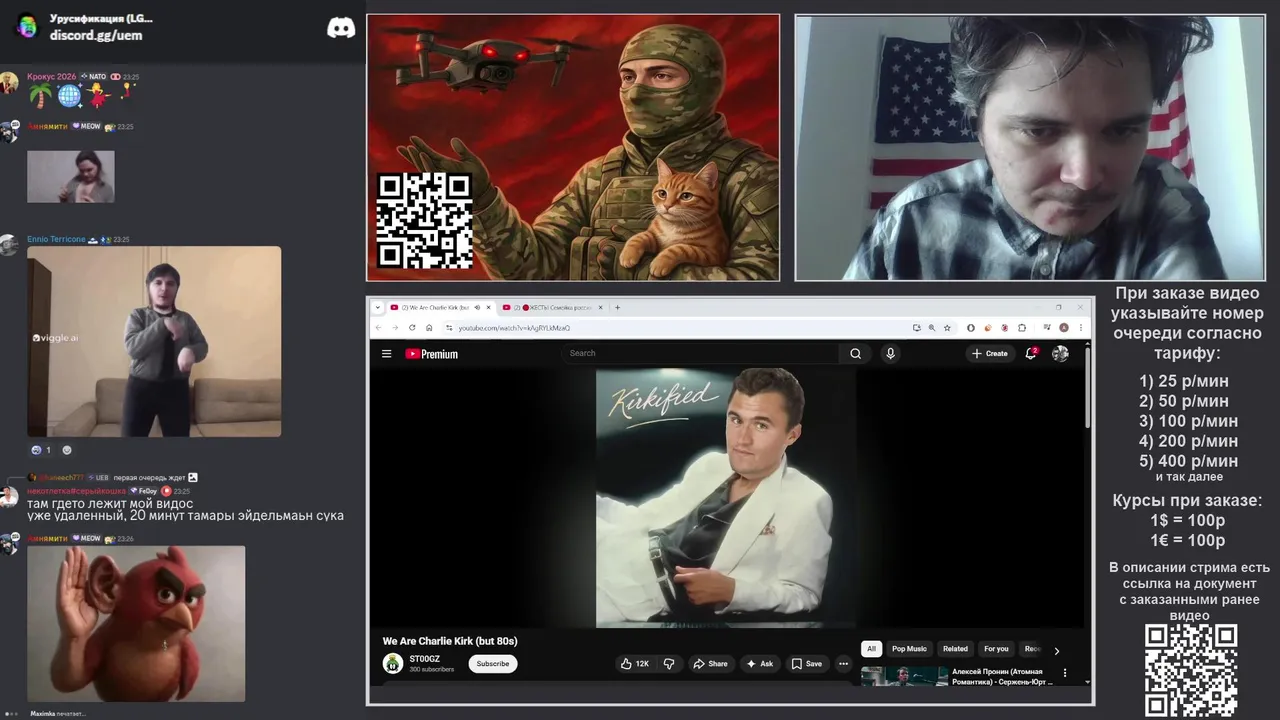Open YouTube account avatar menu
1280x720 pixels.
[1060, 353]
